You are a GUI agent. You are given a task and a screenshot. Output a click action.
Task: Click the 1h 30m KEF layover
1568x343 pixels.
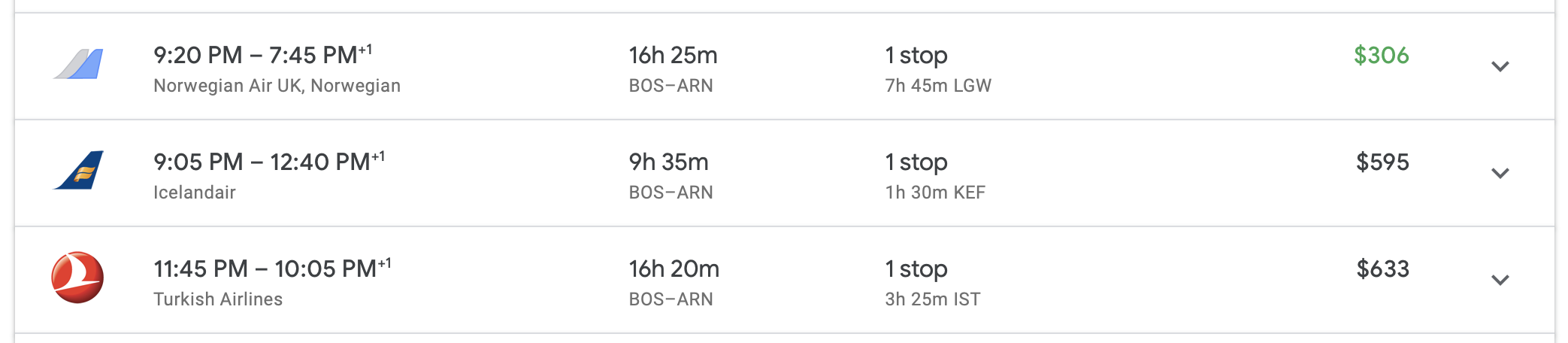point(935,193)
